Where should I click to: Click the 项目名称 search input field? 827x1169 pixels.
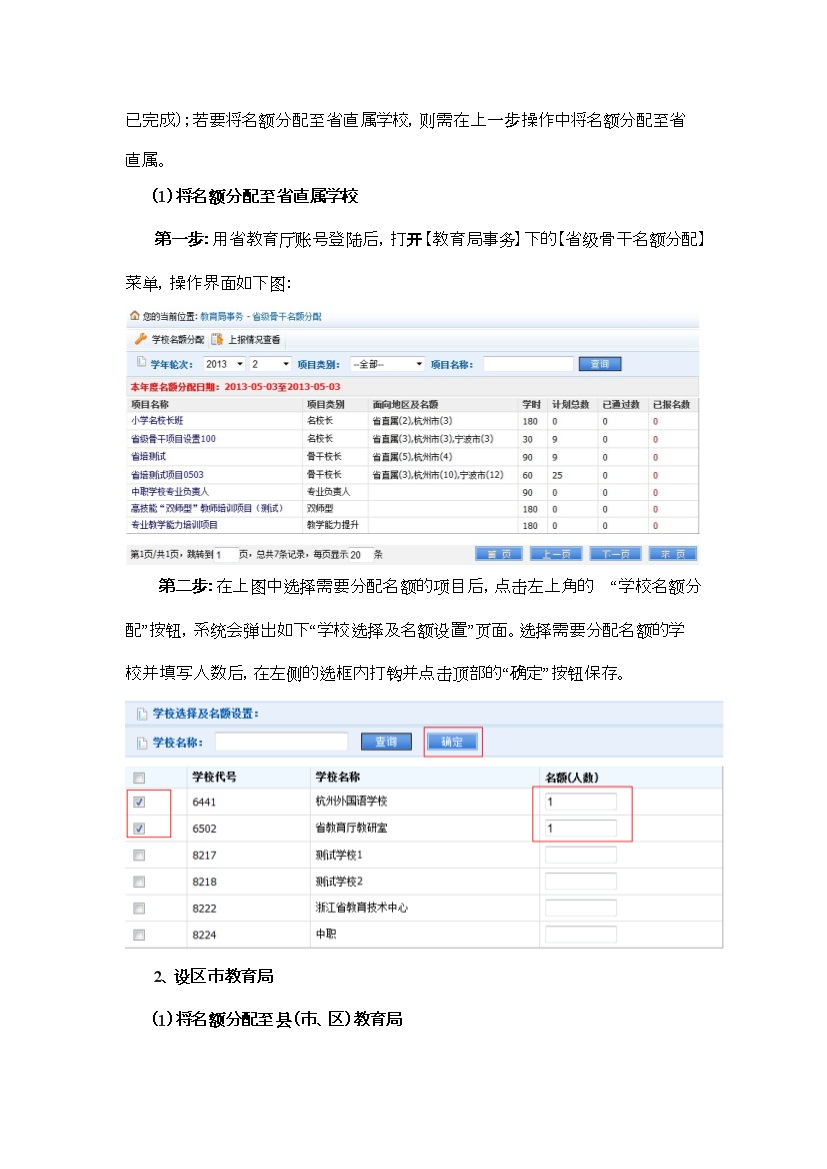pos(528,364)
